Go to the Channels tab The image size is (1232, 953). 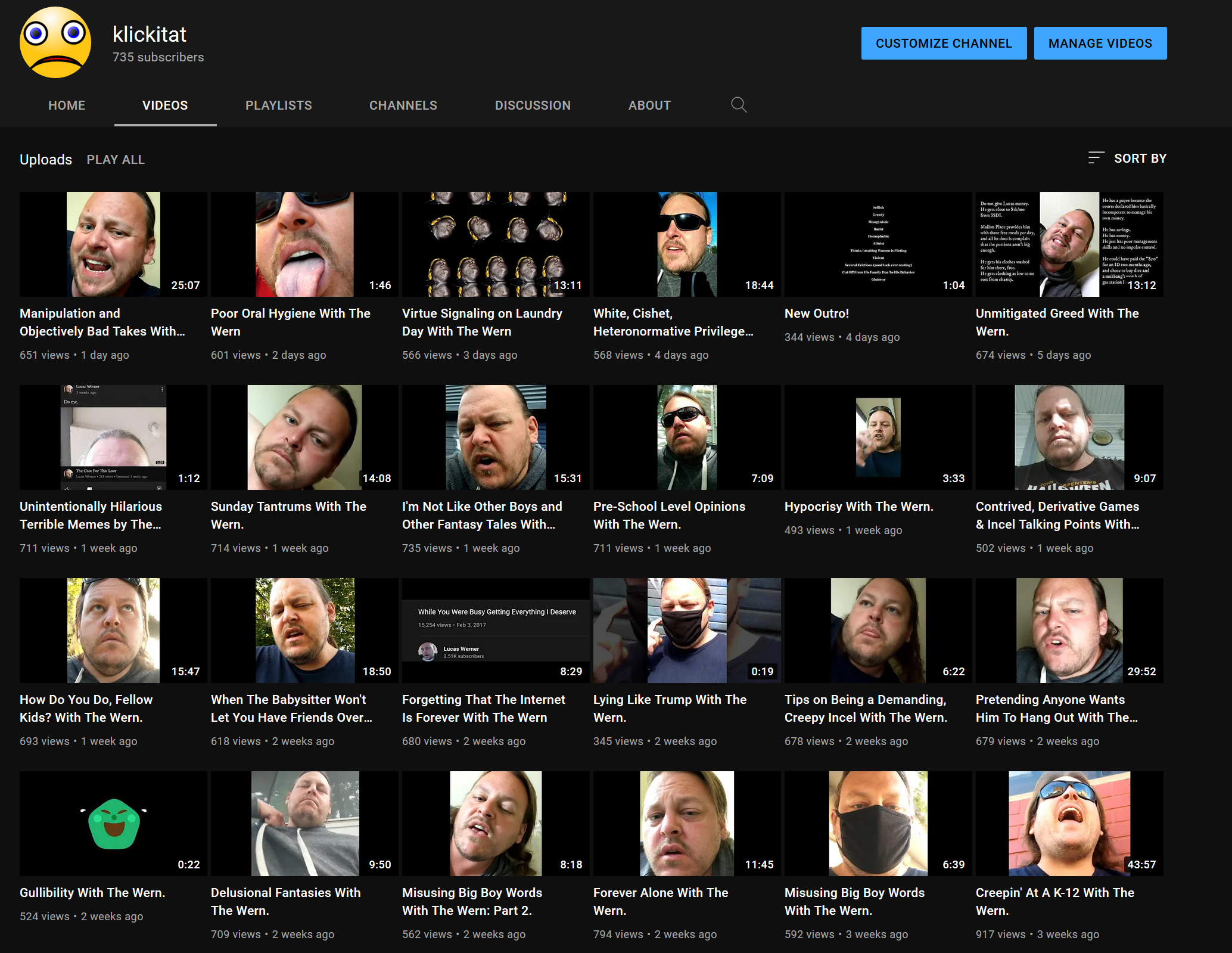click(403, 105)
